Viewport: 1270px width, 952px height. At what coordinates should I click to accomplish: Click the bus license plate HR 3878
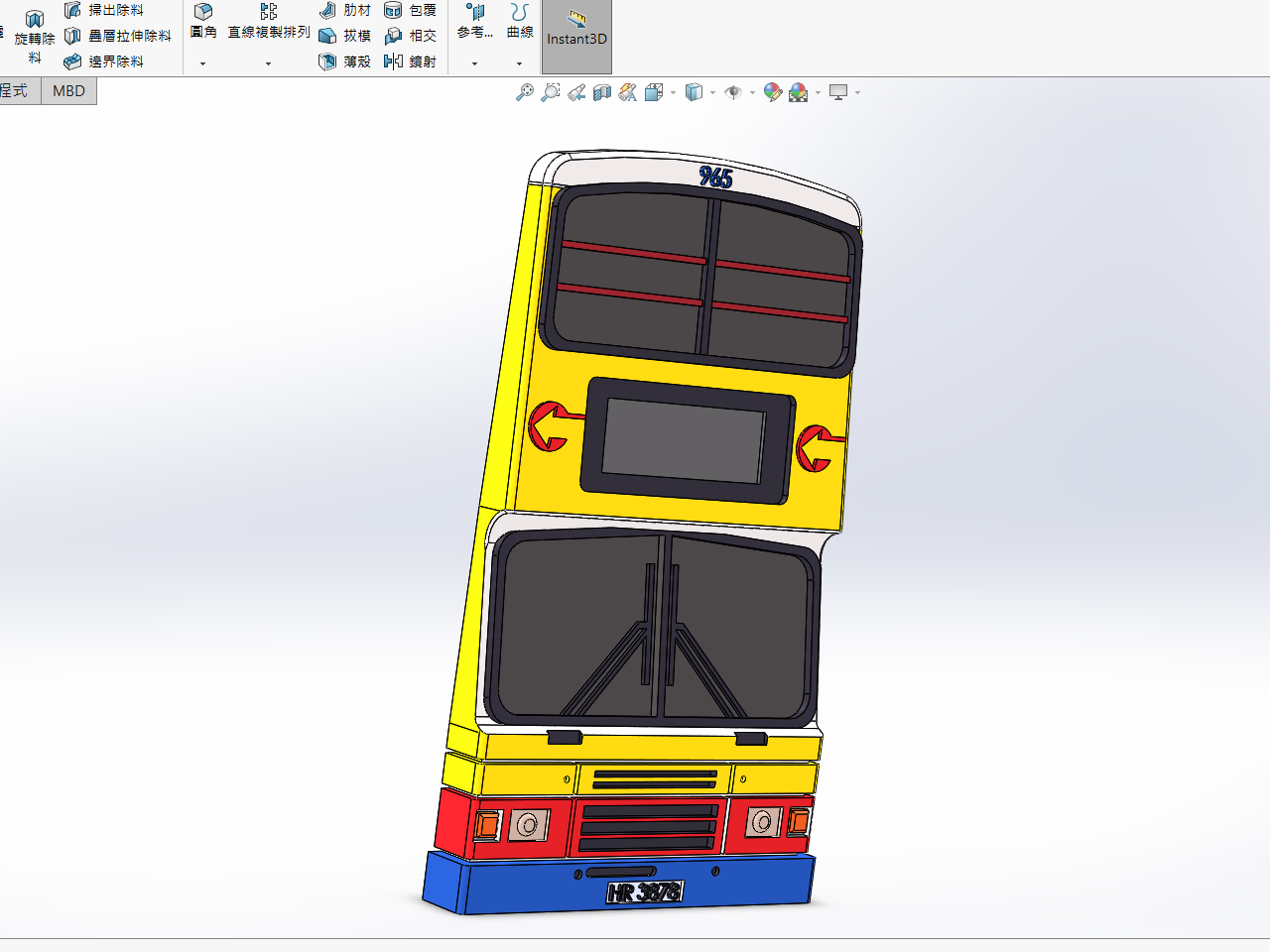pos(645,892)
